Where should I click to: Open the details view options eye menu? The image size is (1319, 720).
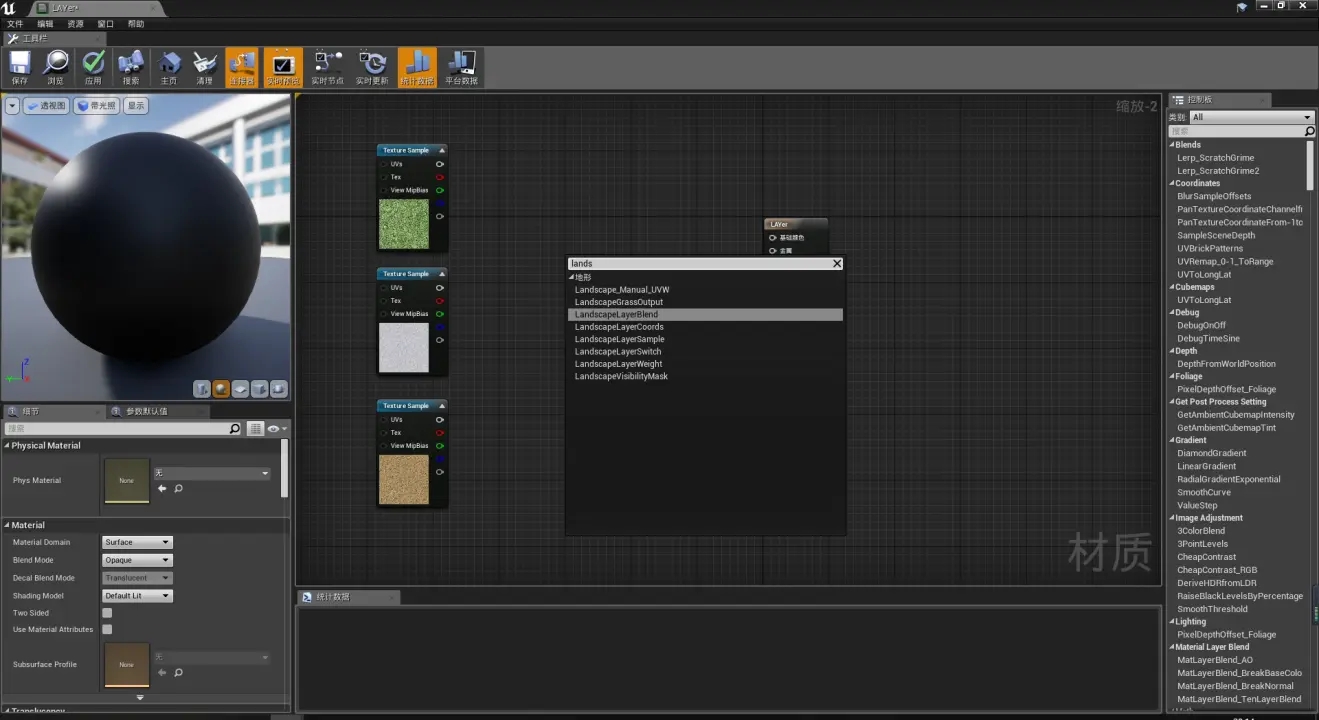[276, 429]
